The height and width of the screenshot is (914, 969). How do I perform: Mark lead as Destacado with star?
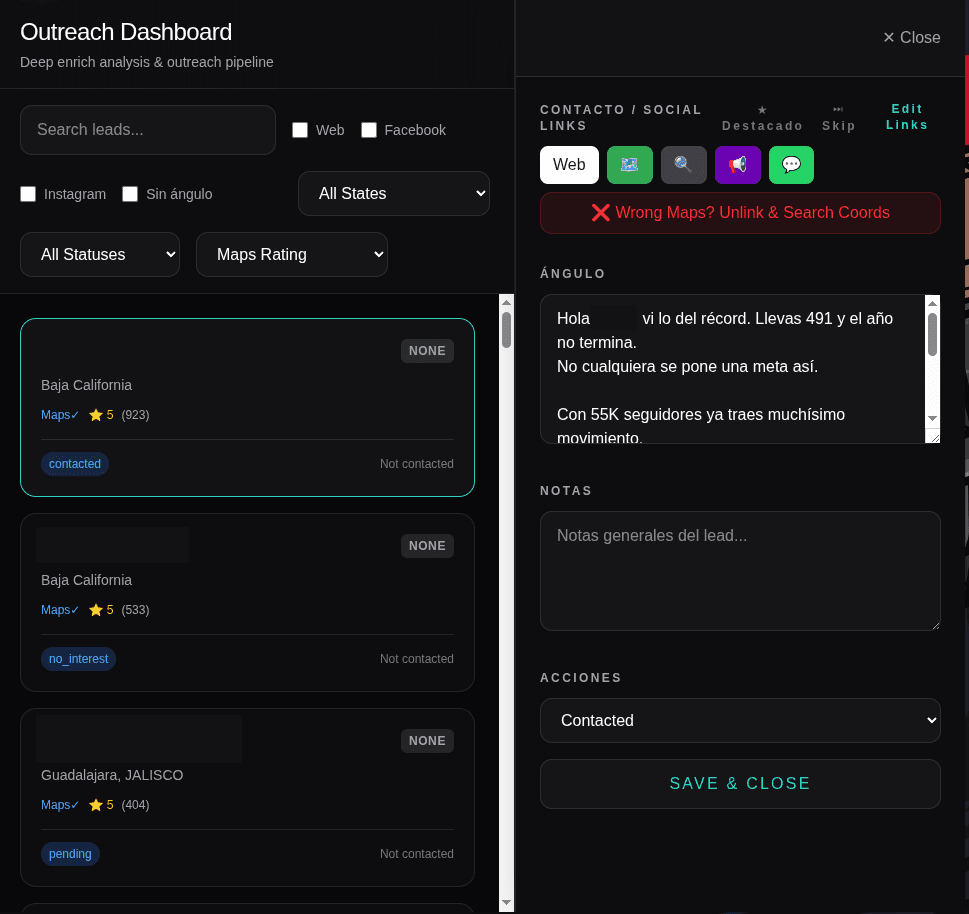coord(762,118)
